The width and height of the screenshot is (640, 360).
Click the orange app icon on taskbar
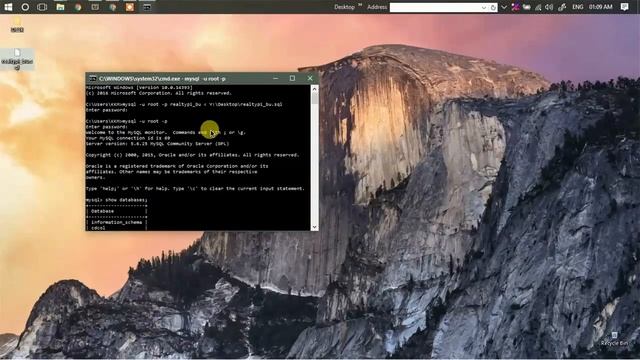[x=130, y=7]
